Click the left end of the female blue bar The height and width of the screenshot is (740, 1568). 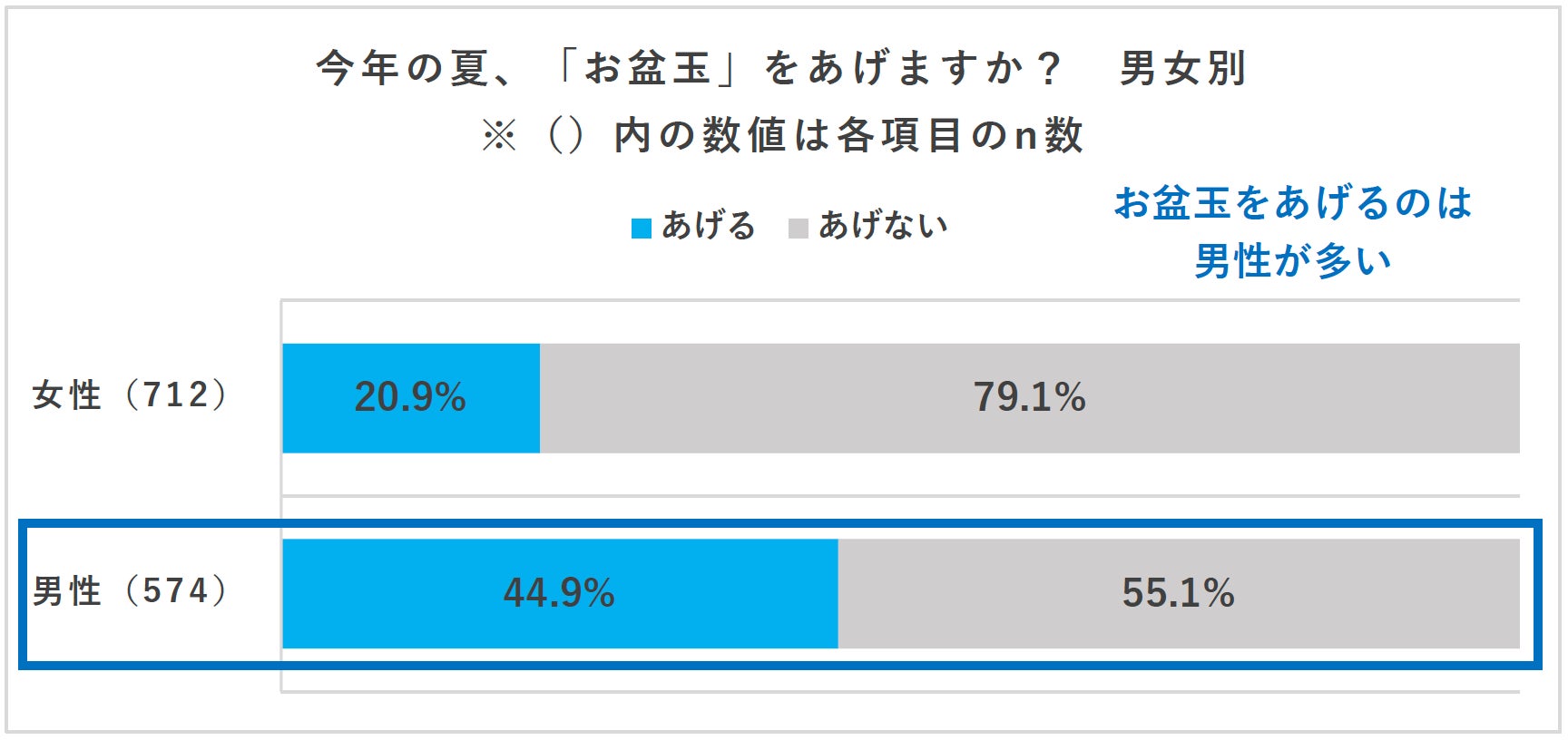(x=292, y=397)
